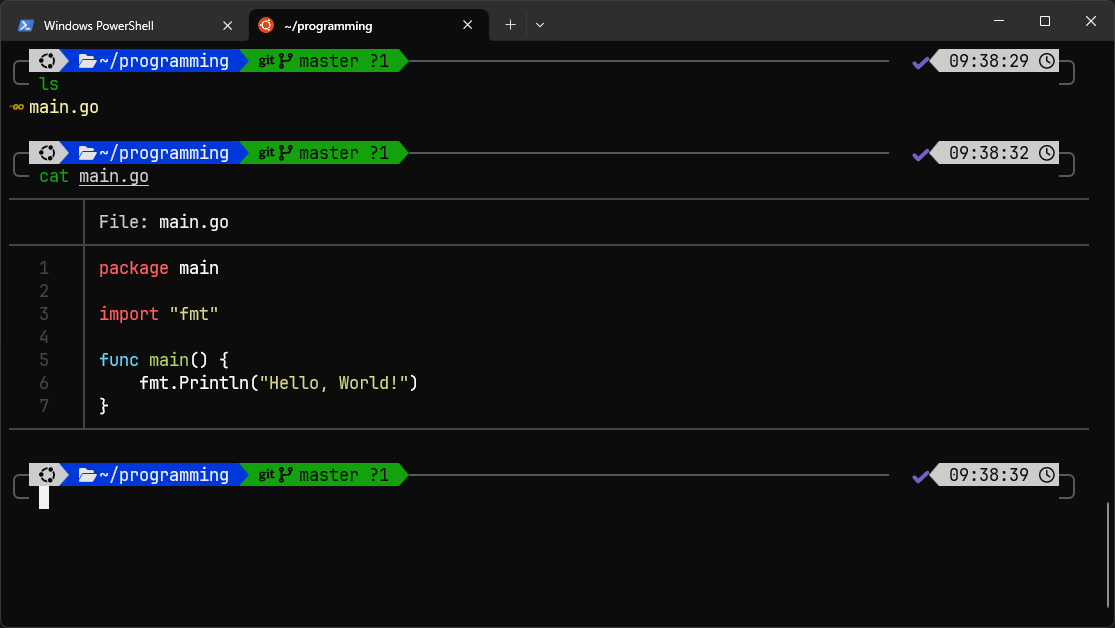Click the checkmark icon next to 09:38:32
The width and height of the screenshot is (1115, 628).
click(x=921, y=153)
